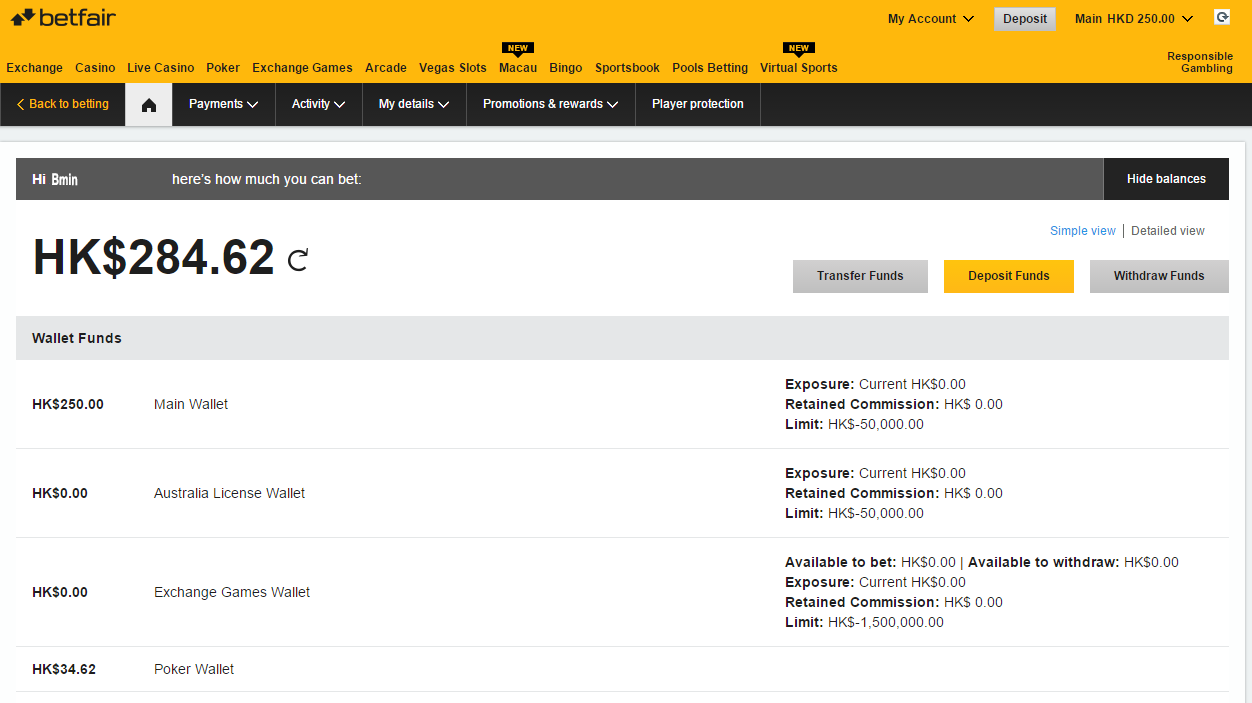This screenshot has height=703, width=1252.
Task: Click Hide balances button
Action: click(1166, 179)
